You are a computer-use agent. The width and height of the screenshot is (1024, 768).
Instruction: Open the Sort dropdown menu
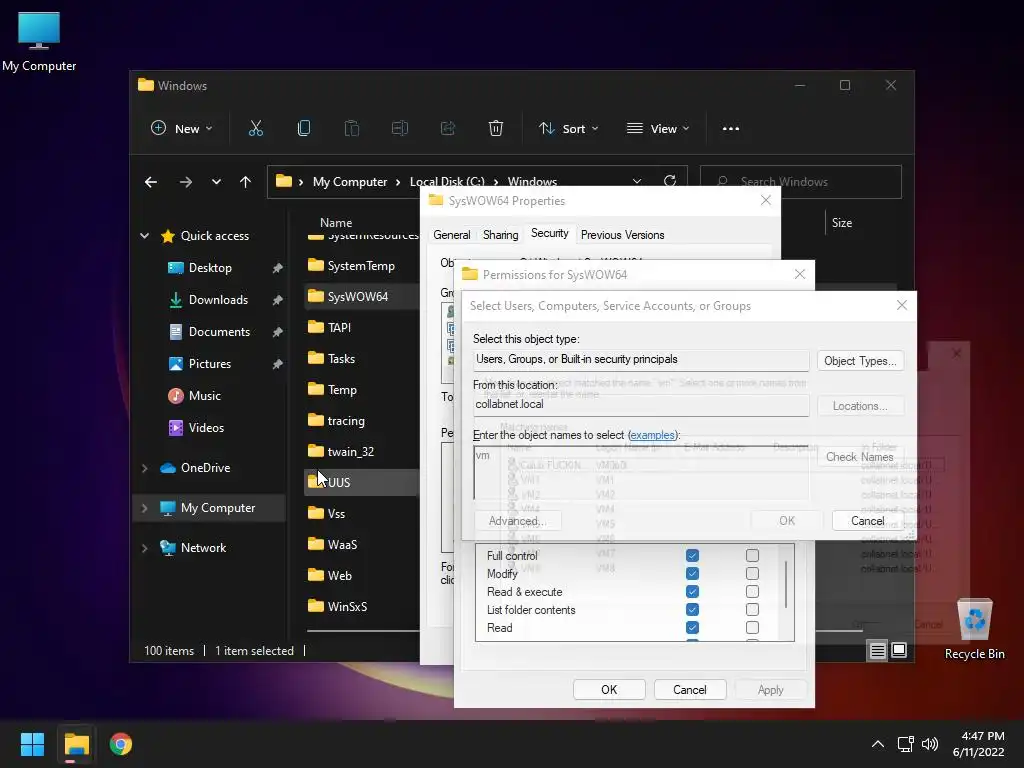(x=568, y=129)
